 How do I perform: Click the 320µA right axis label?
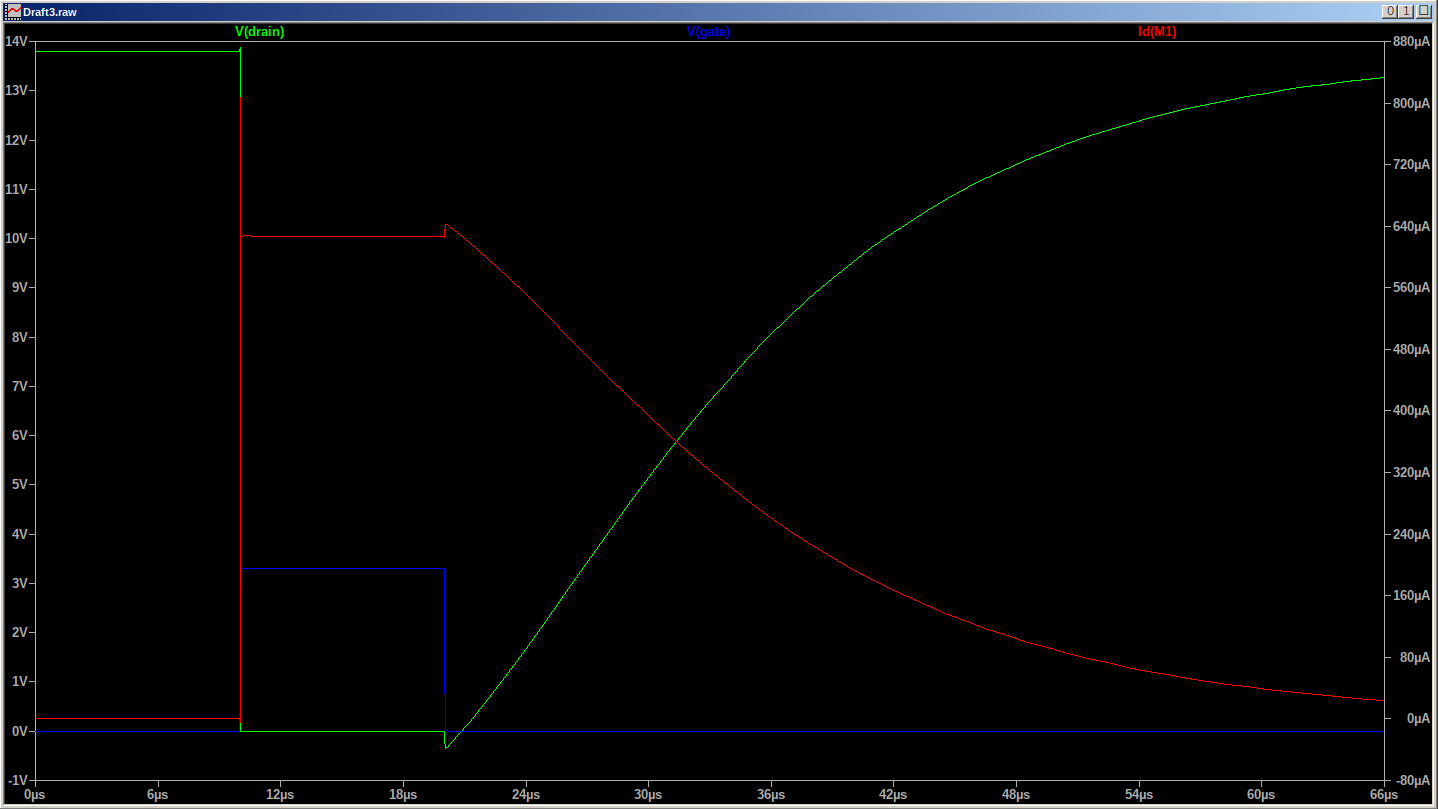(1411, 472)
